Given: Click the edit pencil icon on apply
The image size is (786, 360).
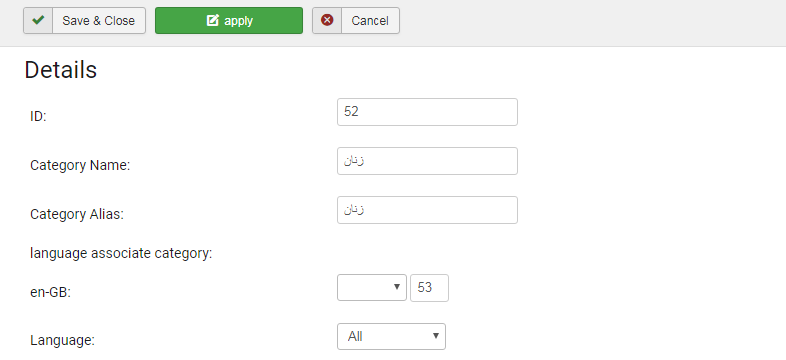Looking at the screenshot, I should point(213,21).
